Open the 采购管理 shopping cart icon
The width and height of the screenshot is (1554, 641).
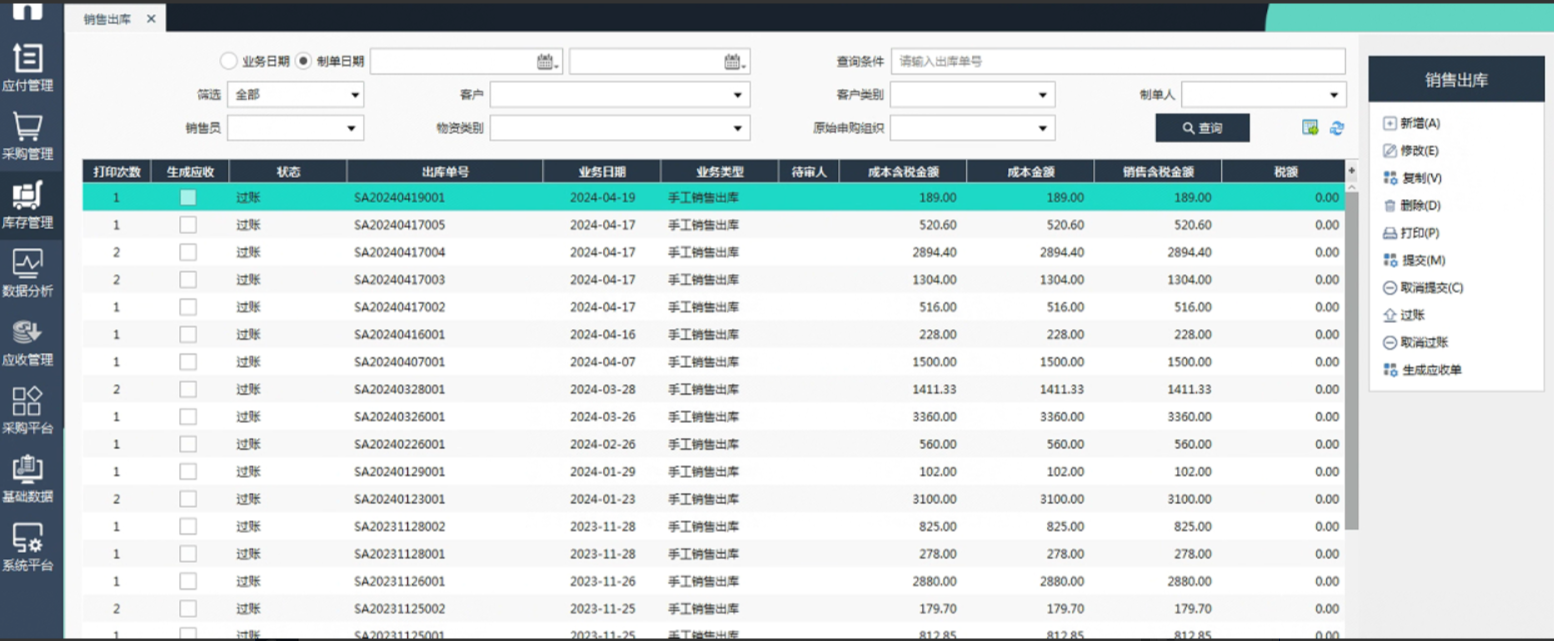27,135
